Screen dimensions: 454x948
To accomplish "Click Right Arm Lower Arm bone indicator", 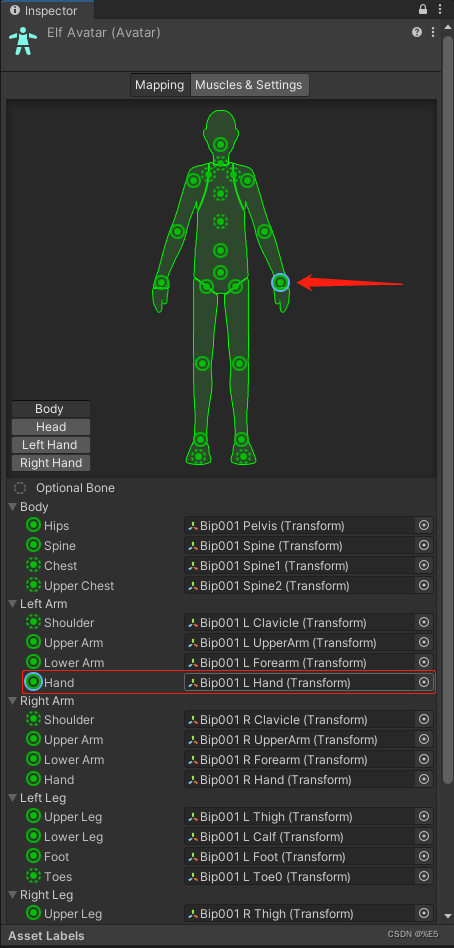I will point(34,759).
